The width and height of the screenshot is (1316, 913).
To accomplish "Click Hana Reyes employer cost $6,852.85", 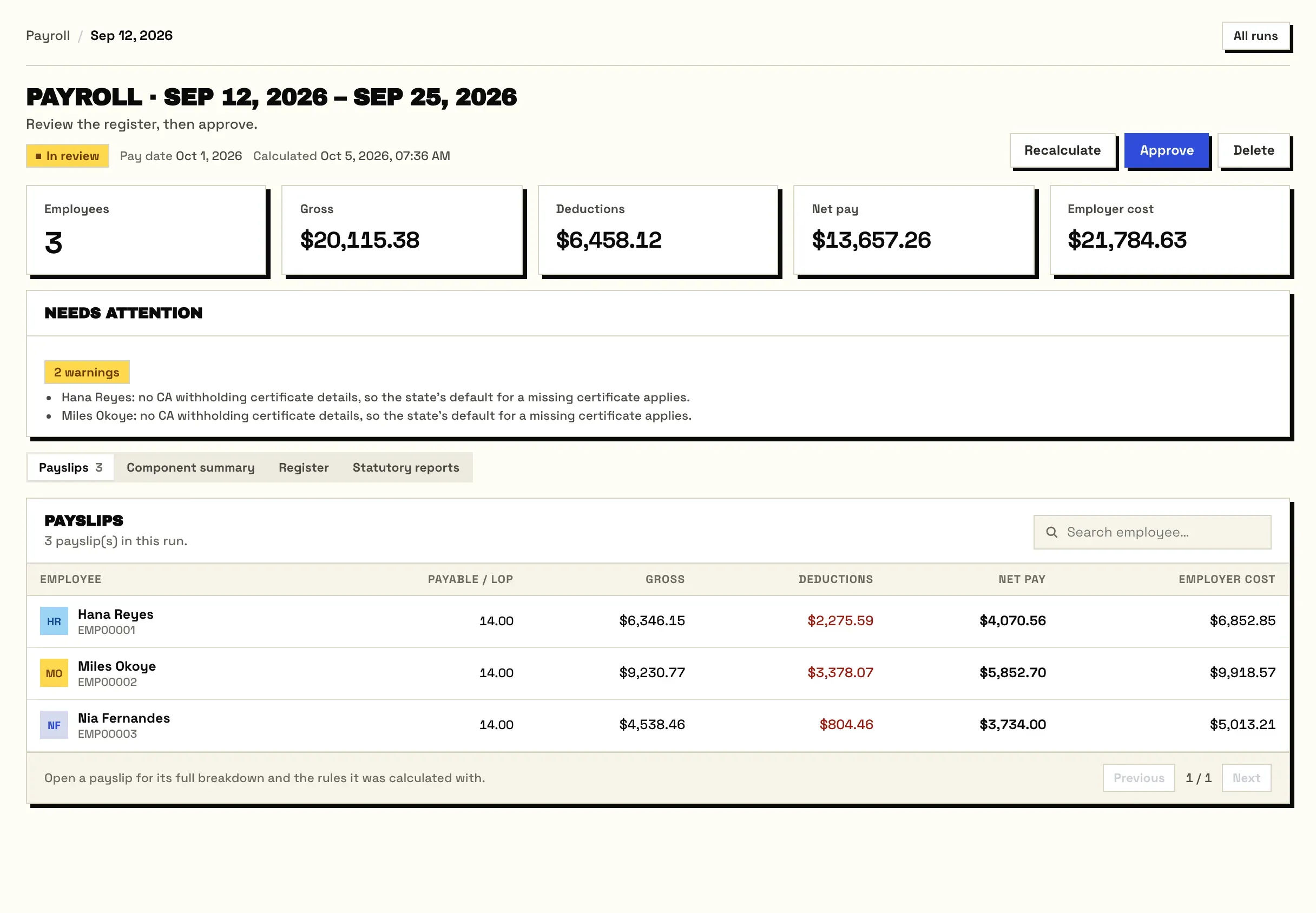I will point(1242,621).
